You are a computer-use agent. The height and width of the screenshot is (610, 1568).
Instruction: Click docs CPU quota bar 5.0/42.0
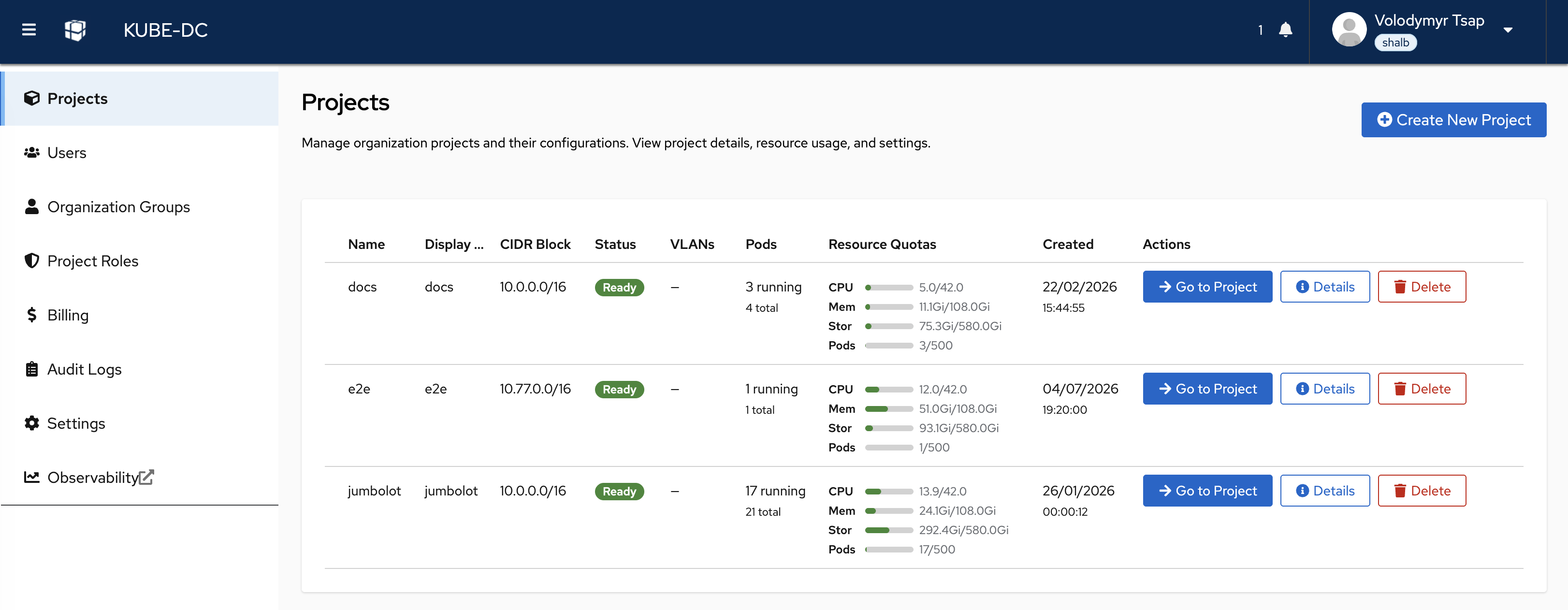pos(889,287)
